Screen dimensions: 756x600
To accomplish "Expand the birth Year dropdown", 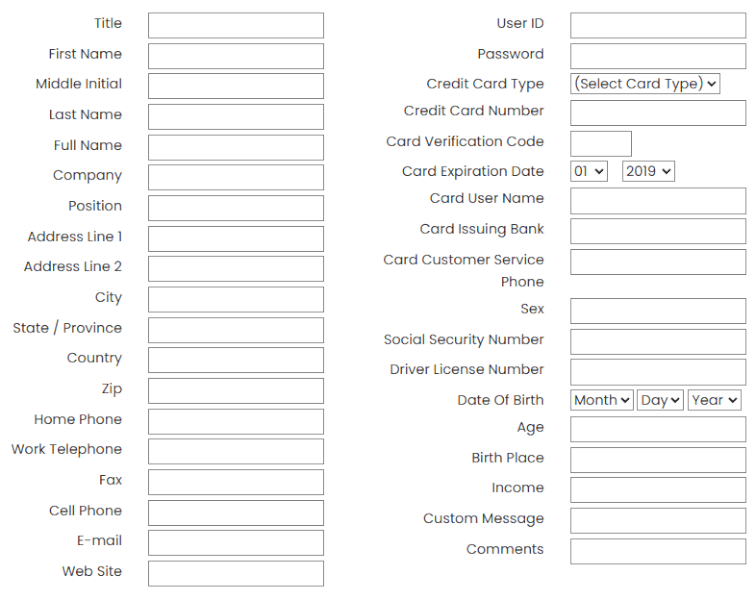I will [x=714, y=400].
